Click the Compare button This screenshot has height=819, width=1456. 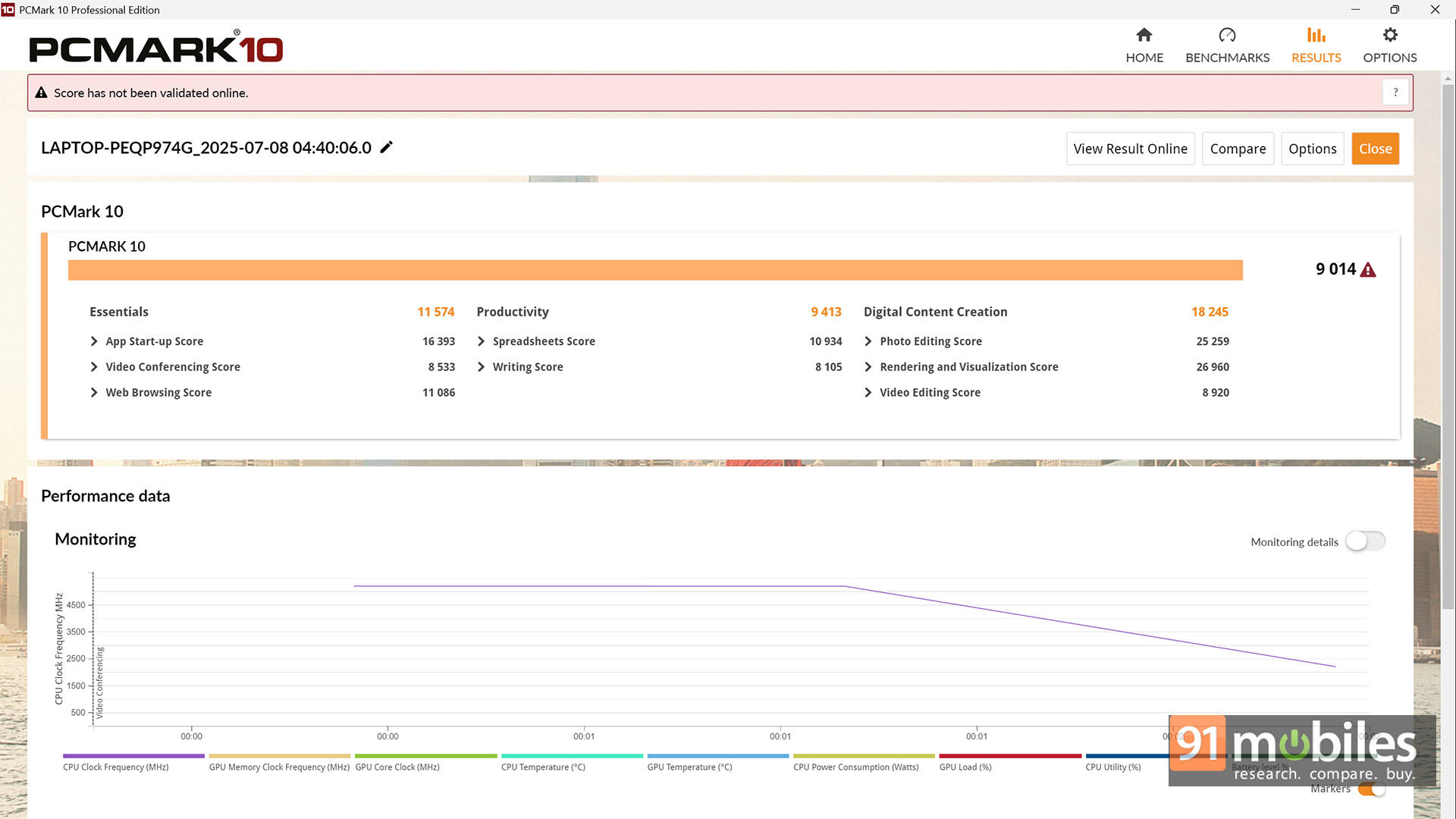pos(1238,149)
